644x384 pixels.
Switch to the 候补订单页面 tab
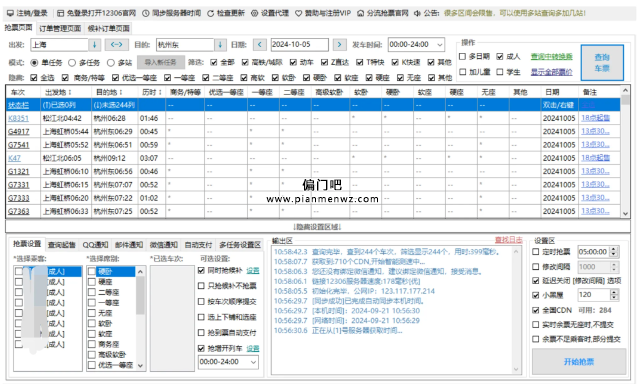108,28
